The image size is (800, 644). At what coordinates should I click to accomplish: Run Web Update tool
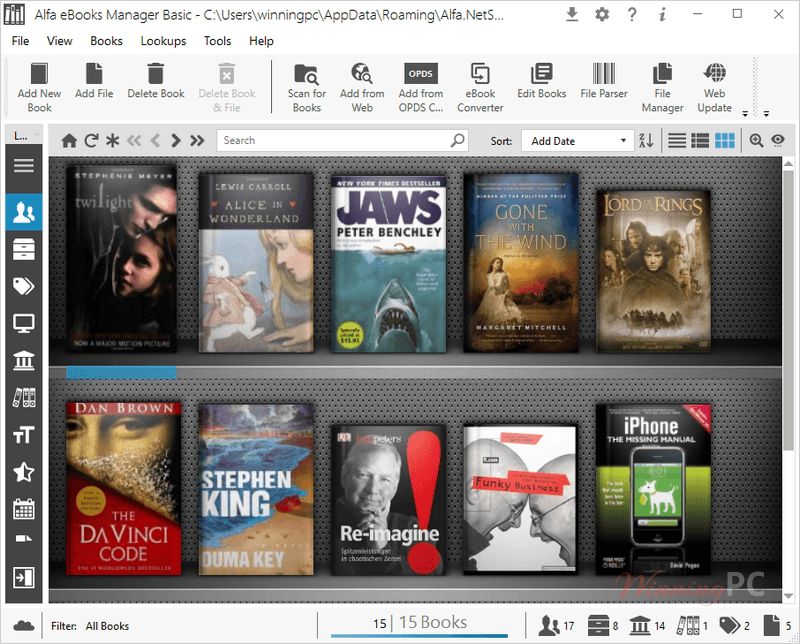click(x=714, y=87)
